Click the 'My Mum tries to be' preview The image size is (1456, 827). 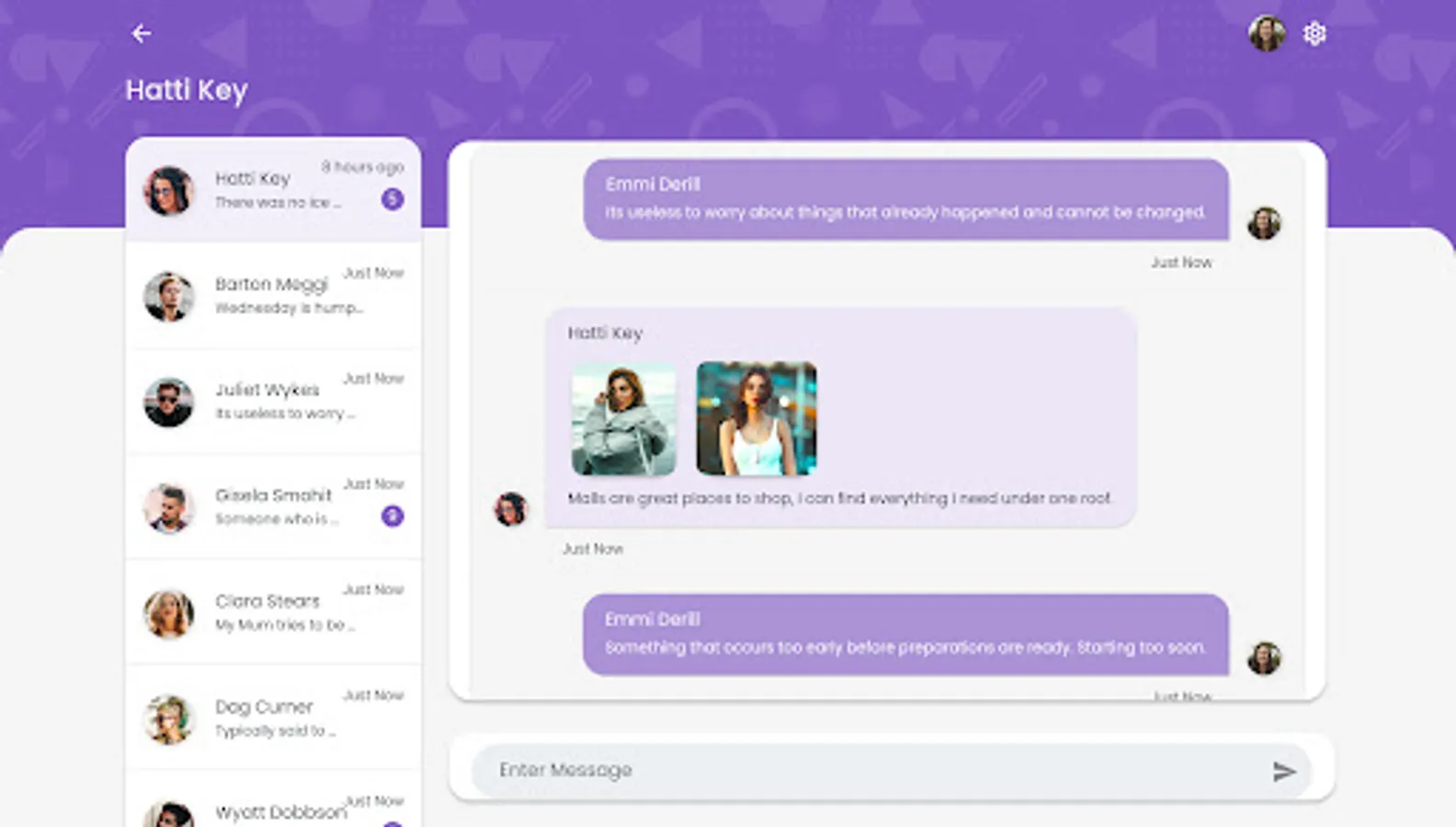285,625
